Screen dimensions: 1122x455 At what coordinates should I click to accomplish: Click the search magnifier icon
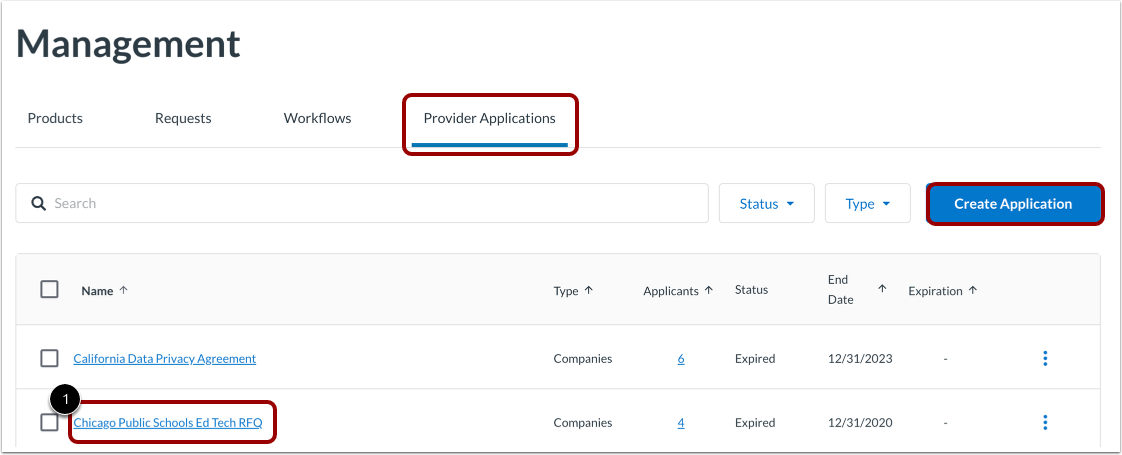(38, 203)
